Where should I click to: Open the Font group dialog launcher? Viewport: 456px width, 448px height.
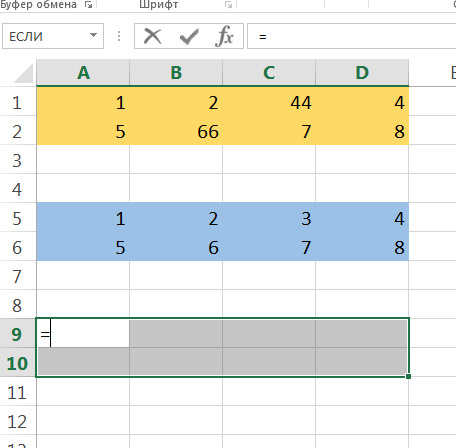click(x=228, y=4)
